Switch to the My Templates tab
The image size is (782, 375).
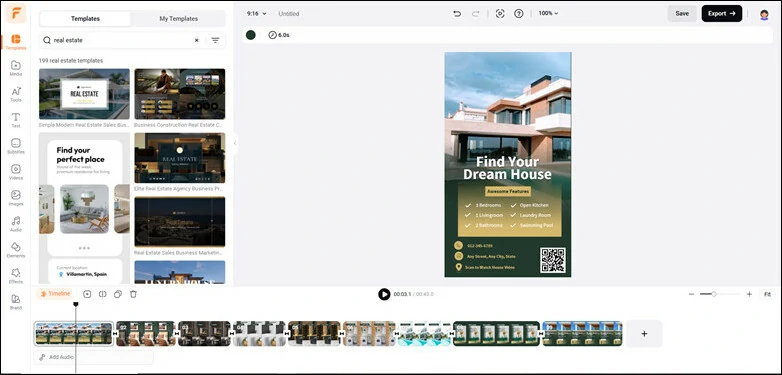(179, 19)
